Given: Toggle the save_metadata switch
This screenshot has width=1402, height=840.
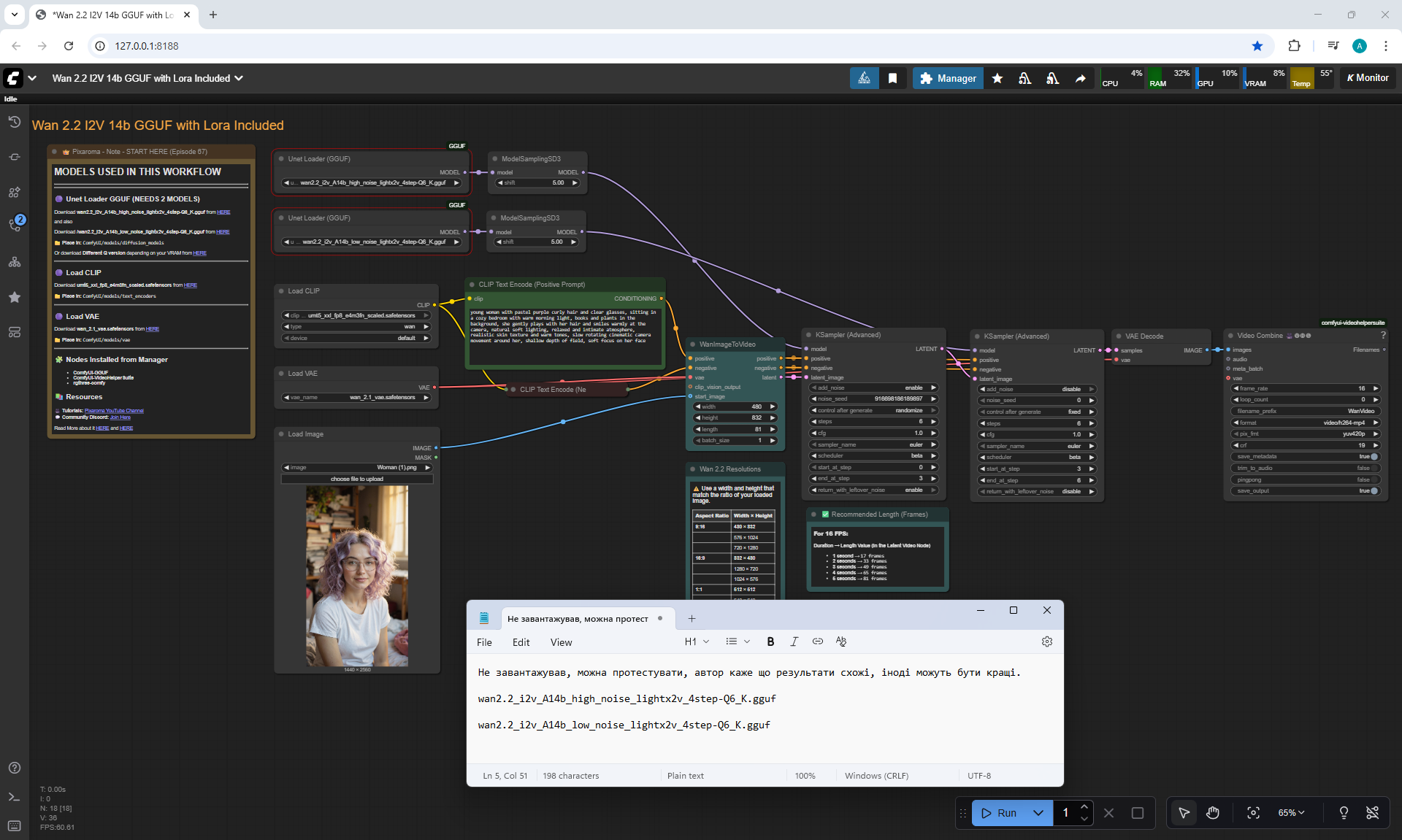Looking at the screenshot, I should tap(1374, 457).
